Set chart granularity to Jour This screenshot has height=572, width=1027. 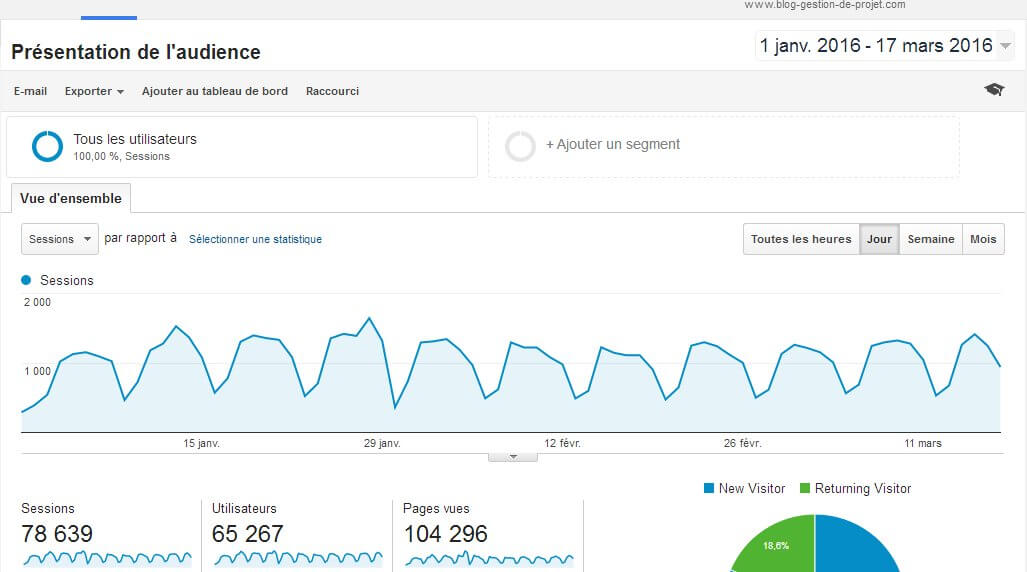(x=879, y=239)
